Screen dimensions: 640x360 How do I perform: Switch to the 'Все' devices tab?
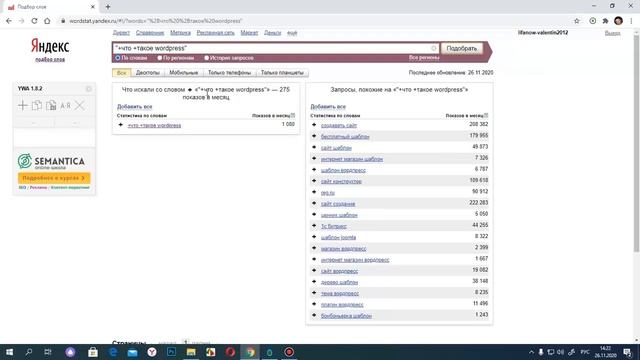click(122, 73)
